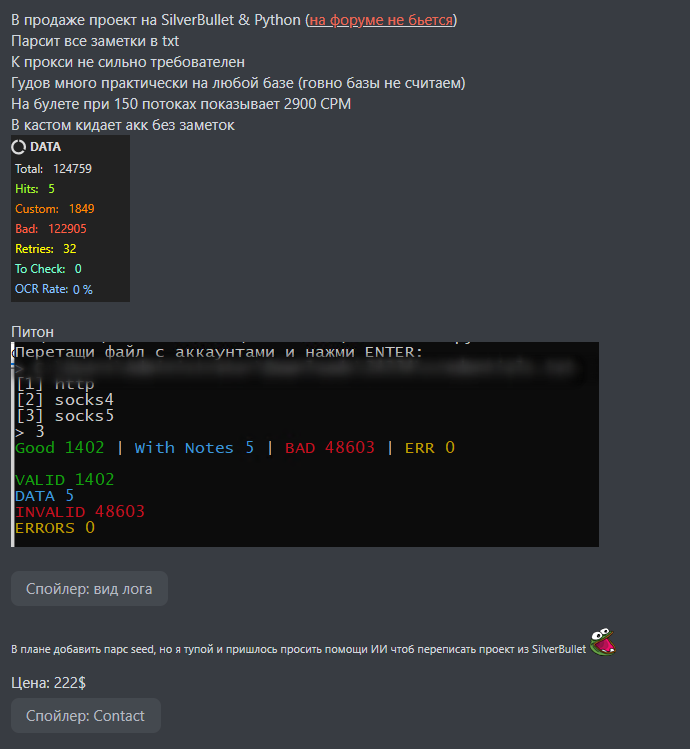The width and height of the screenshot is (690, 749).
Task: Click the SilverBullet DATA stats screenshot
Action: coord(70,218)
